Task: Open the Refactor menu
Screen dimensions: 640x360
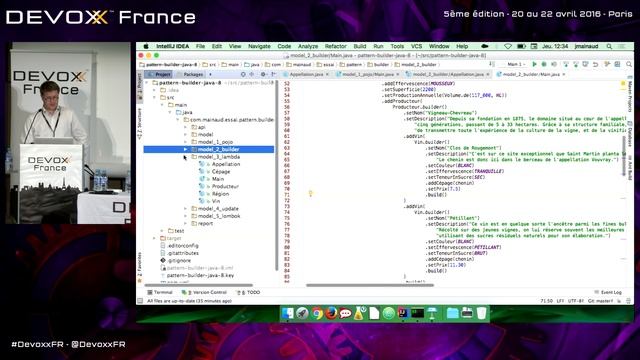Action: pyautogui.click(x=336, y=47)
